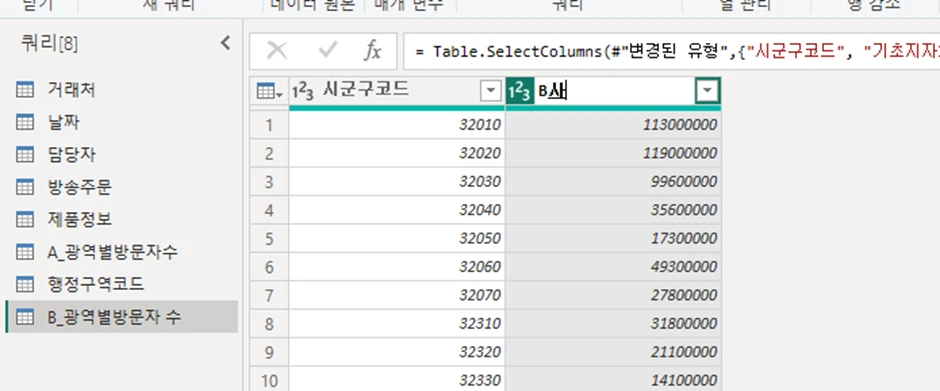Click the table icon beside 행정구역코드
940x391 pixels.
pyautogui.click(x=25, y=285)
